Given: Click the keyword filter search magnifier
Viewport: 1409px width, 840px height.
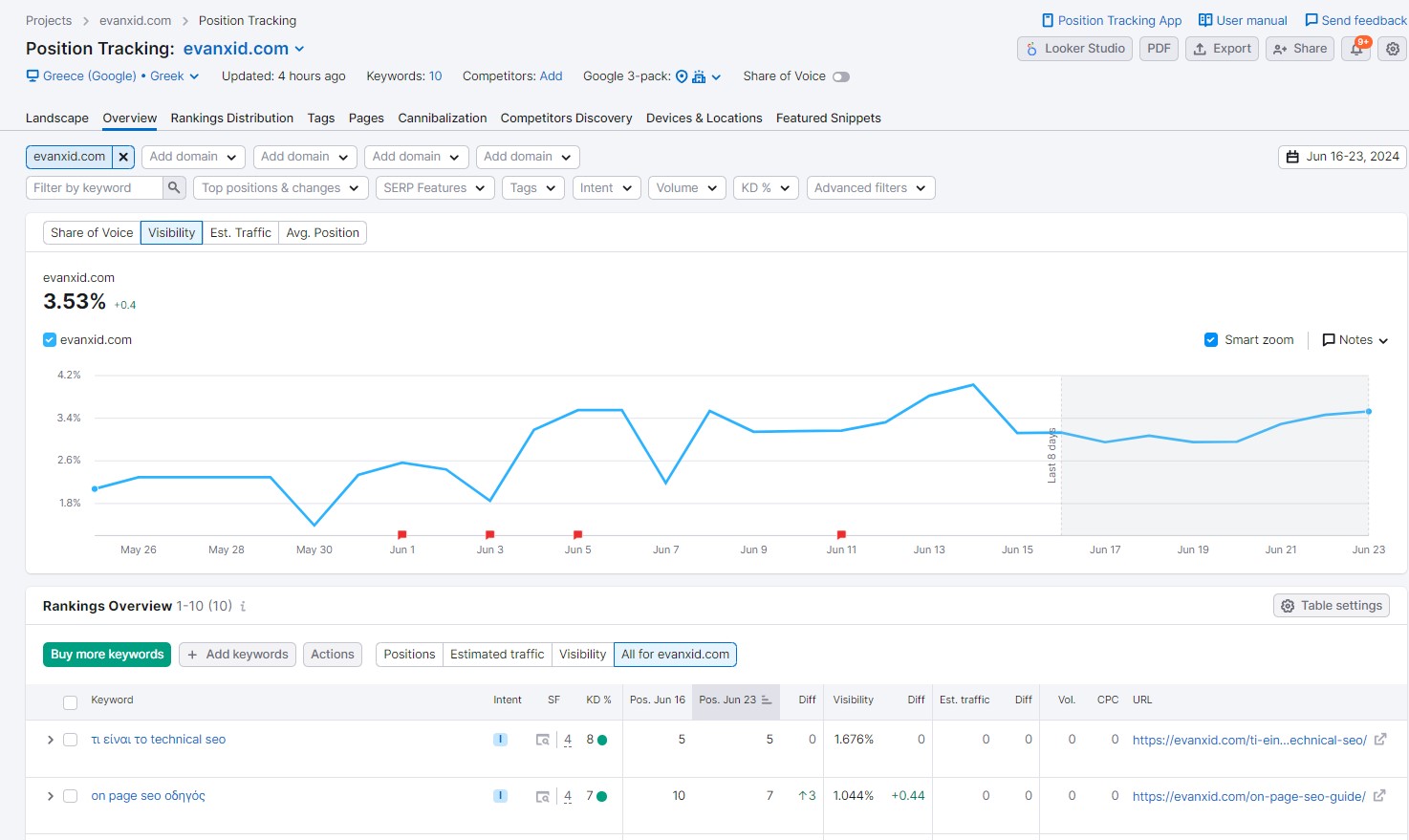Looking at the screenshot, I should tap(174, 188).
